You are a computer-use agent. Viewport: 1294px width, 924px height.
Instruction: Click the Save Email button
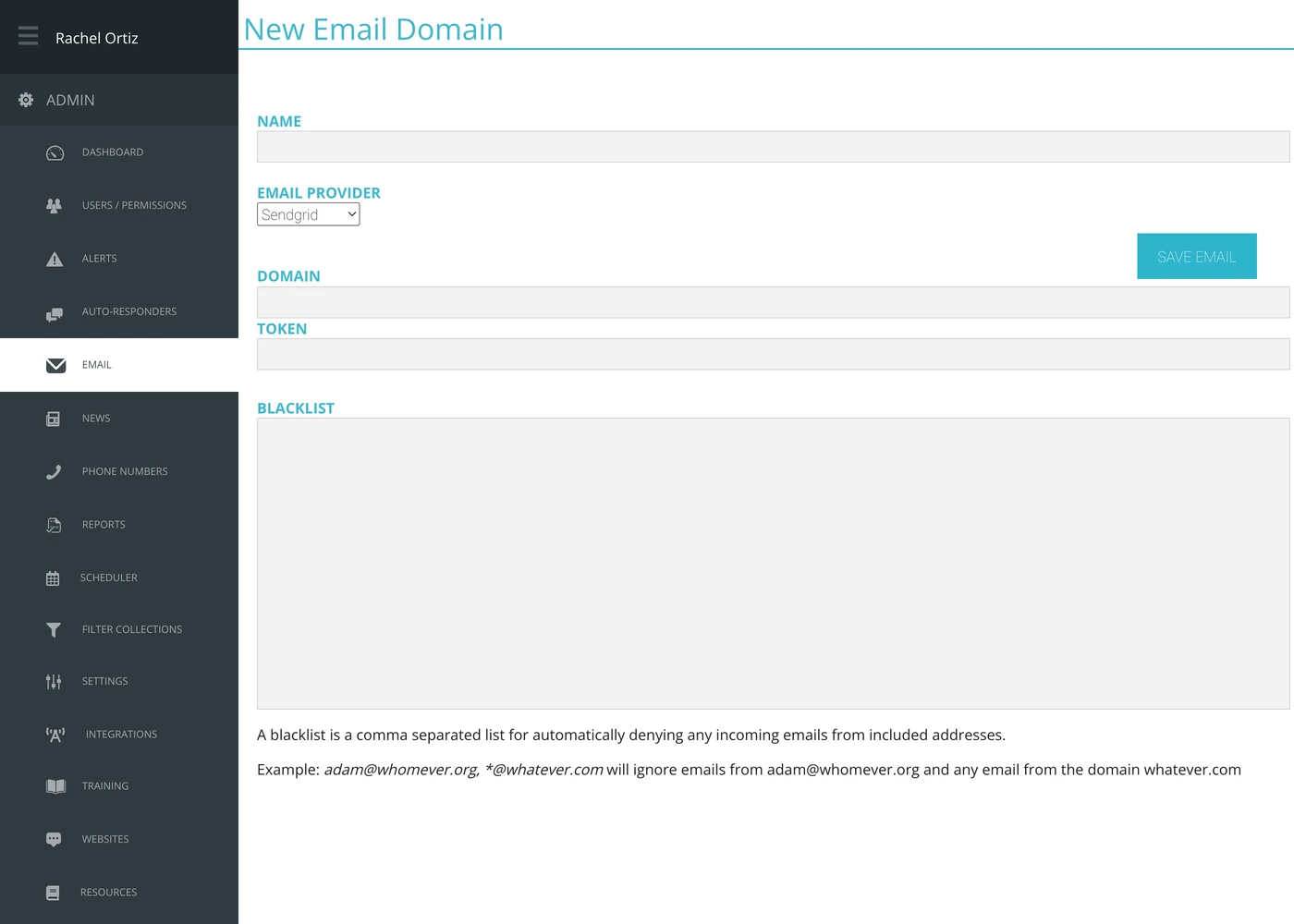pyautogui.click(x=1197, y=256)
